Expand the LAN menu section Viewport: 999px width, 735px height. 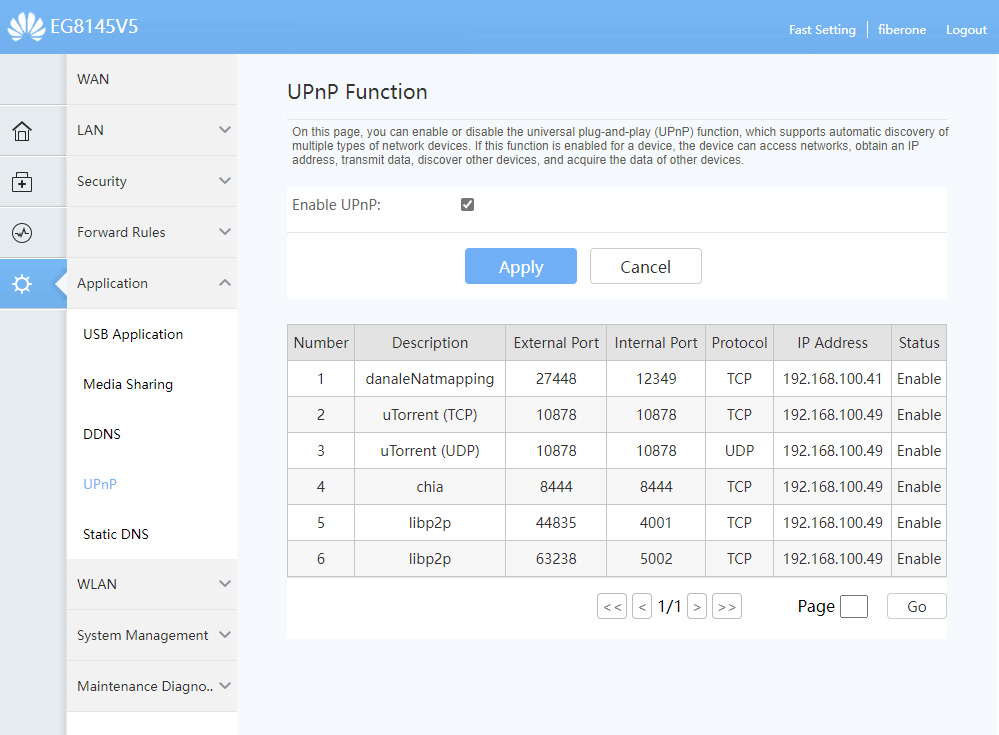tap(151, 130)
